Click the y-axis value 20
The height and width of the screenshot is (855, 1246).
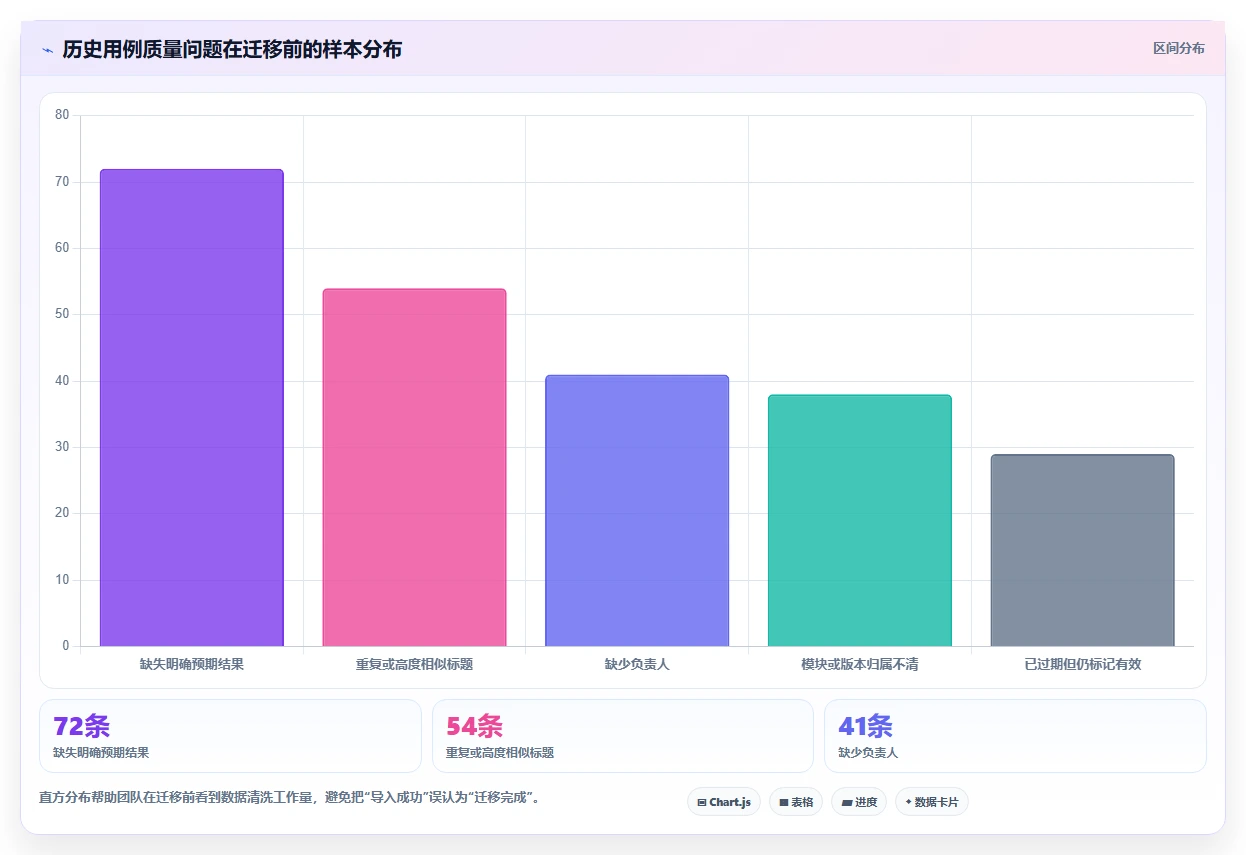tap(62, 513)
